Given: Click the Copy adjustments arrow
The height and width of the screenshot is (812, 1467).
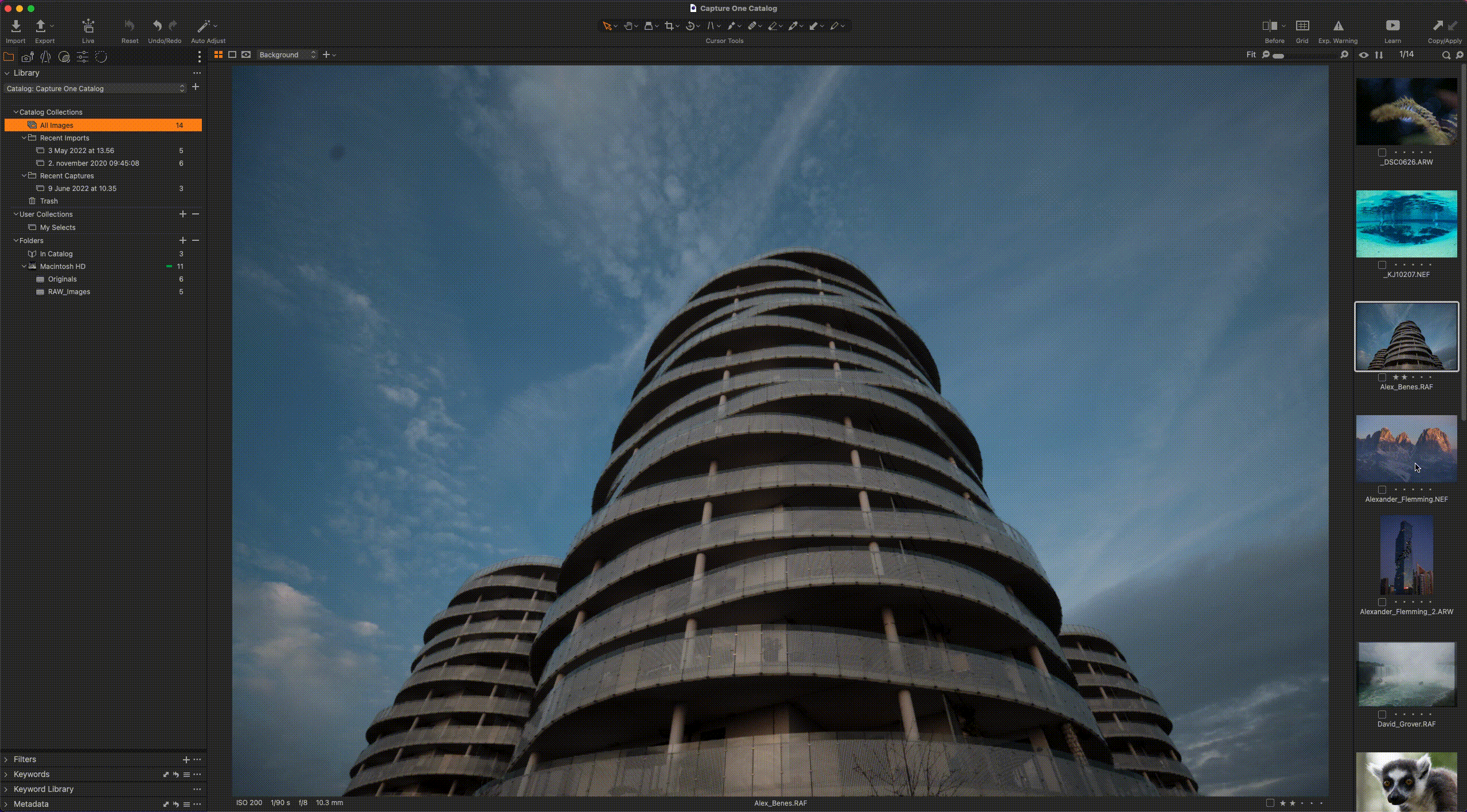Looking at the screenshot, I should tap(1437, 26).
